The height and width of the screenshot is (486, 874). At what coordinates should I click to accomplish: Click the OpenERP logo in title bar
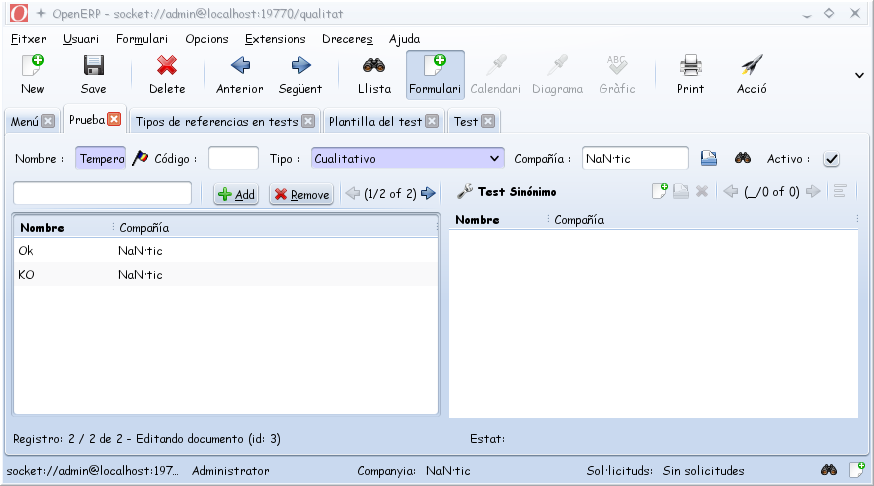point(19,13)
